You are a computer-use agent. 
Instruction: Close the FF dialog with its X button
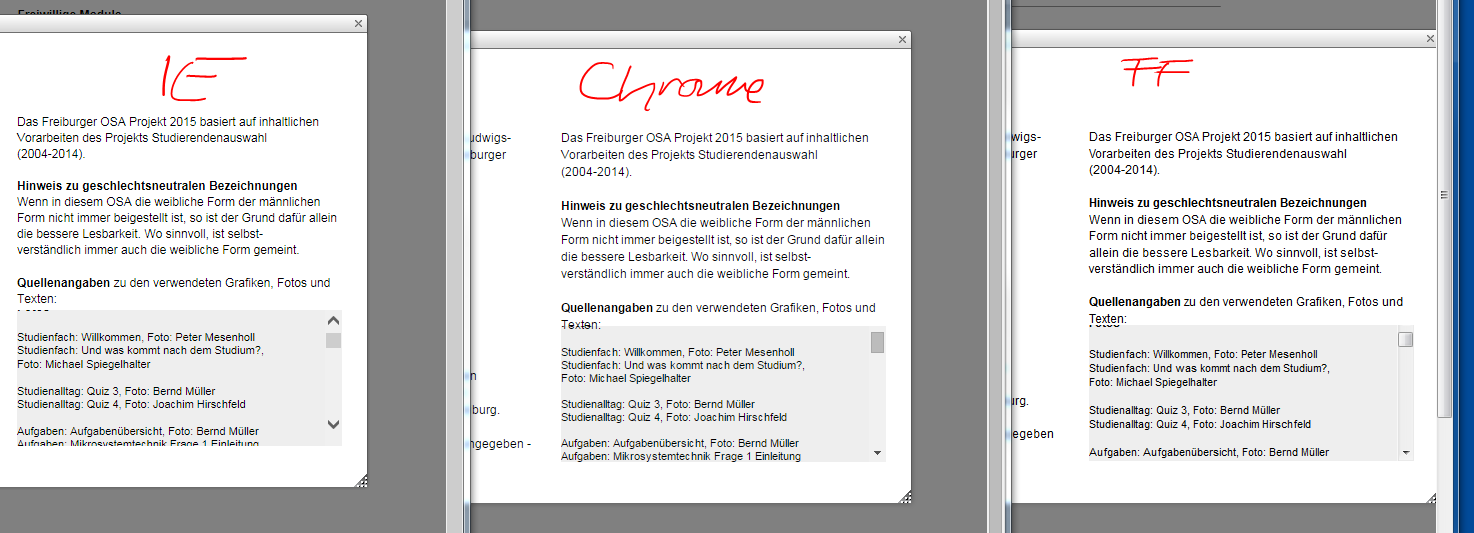click(1431, 38)
